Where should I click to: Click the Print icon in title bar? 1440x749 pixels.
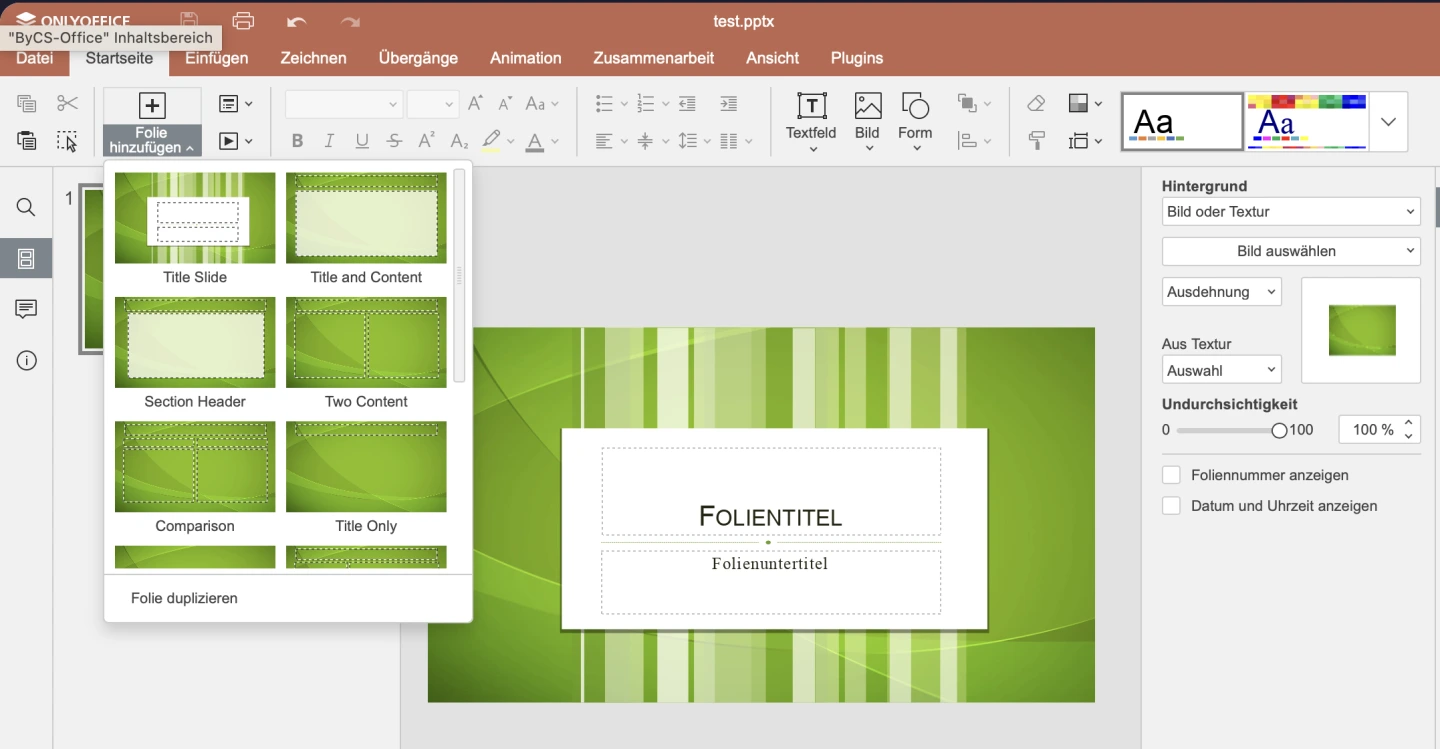click(x=243, y=21)
